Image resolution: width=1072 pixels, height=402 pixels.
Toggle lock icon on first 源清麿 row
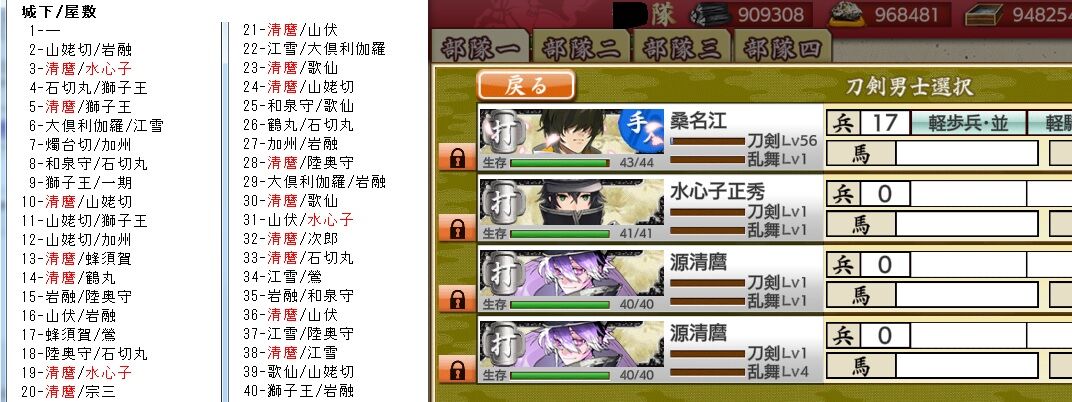(x=457, y=299)
